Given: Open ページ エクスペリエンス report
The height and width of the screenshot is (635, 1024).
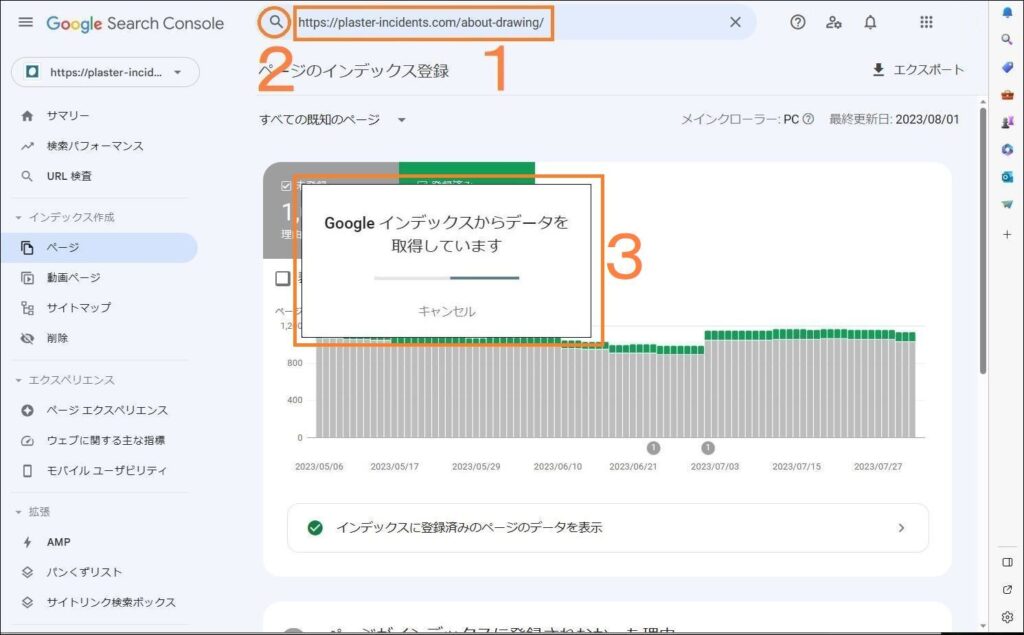Looking at the screenshot, I should (x=106, y=410).
